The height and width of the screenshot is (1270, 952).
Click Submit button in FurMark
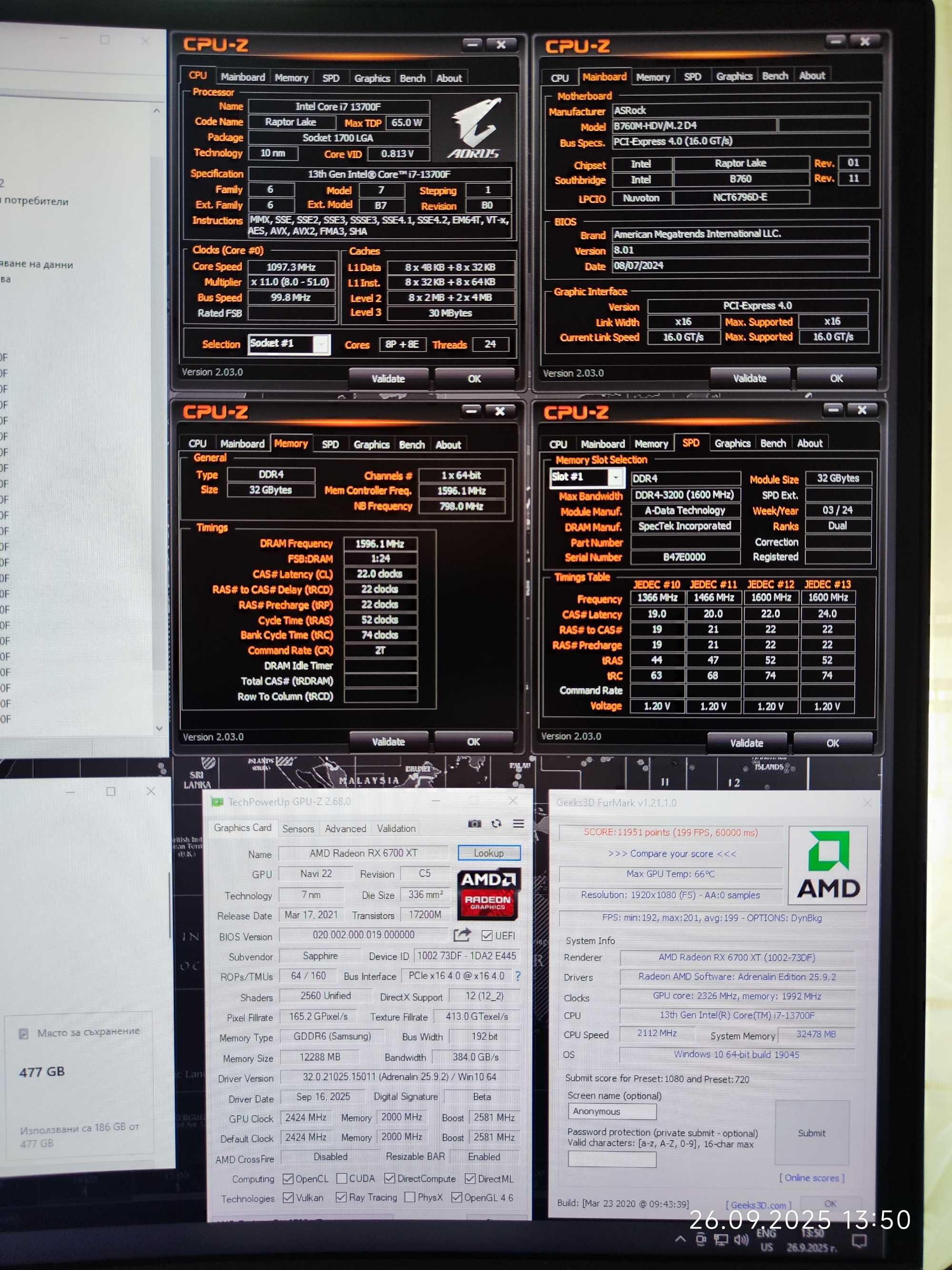(x=812, y=1133)
